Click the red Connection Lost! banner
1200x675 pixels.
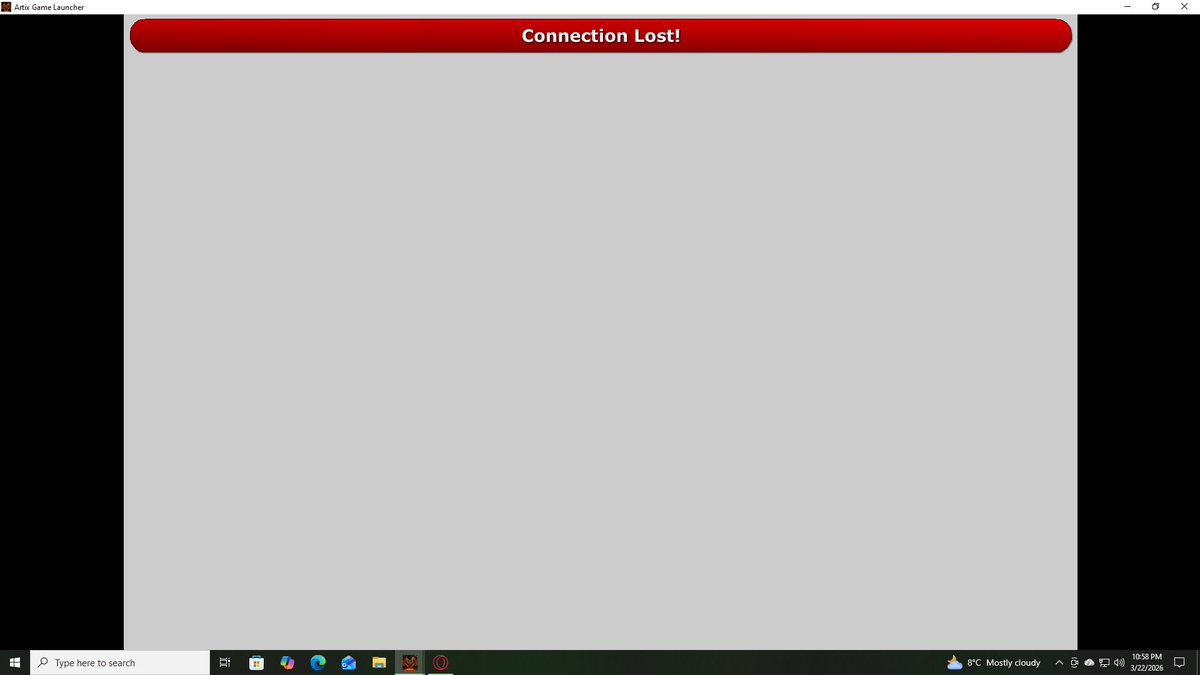click(x=600, y=36)
